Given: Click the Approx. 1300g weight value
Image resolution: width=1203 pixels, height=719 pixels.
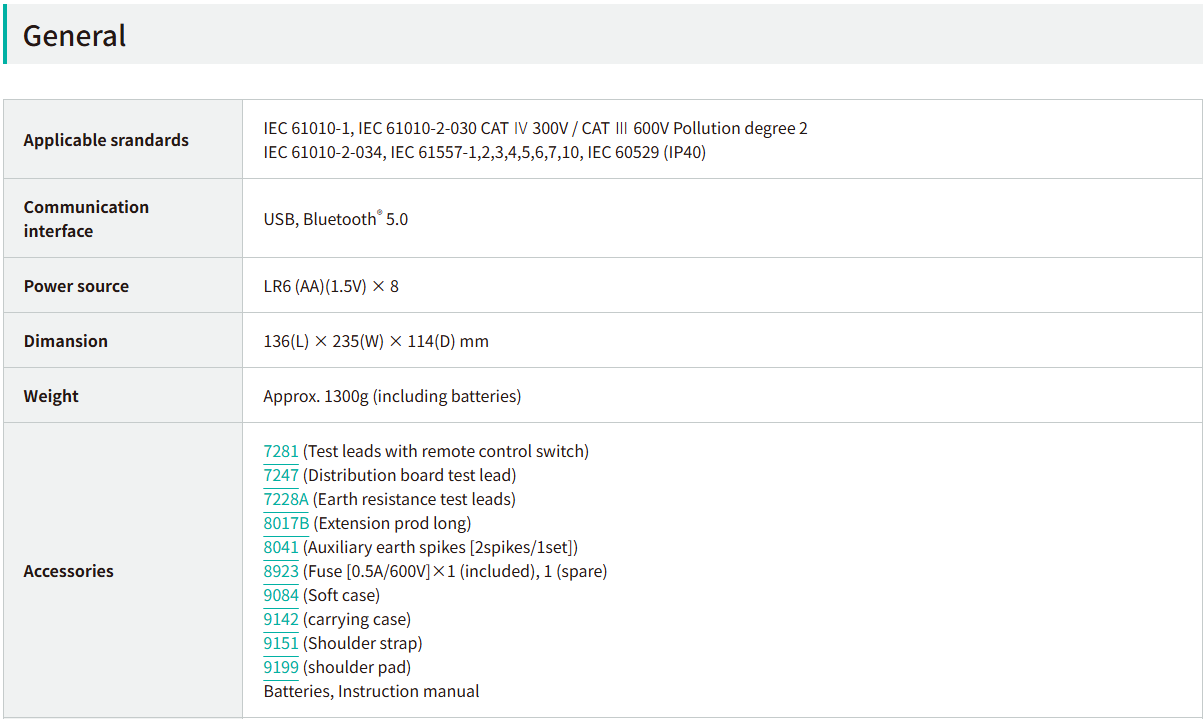Looking at the screenshot, I should (392, 396).
